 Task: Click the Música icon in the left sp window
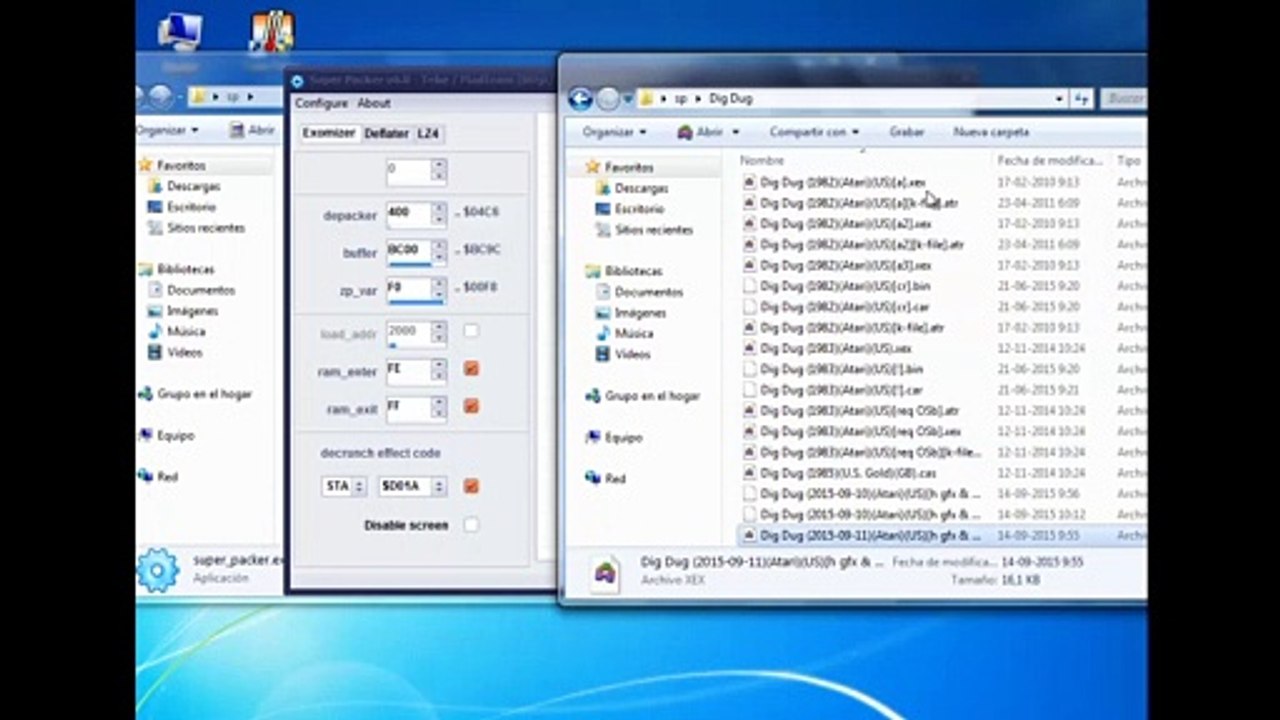pos(154,331)
